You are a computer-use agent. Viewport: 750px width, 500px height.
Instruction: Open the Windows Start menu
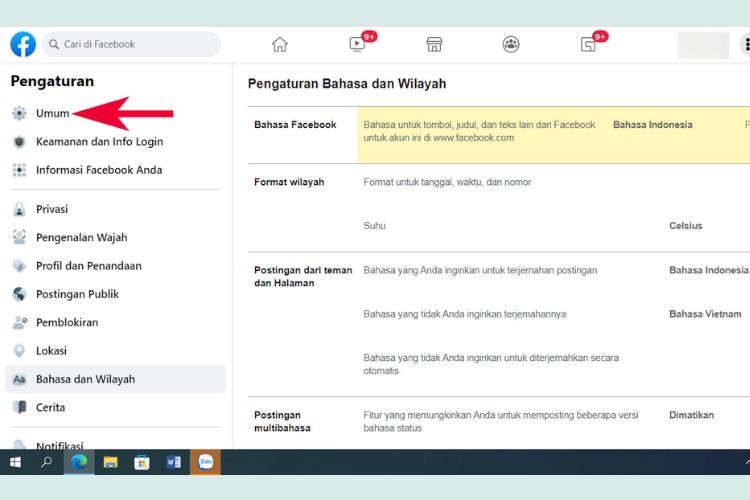(15, 462)
